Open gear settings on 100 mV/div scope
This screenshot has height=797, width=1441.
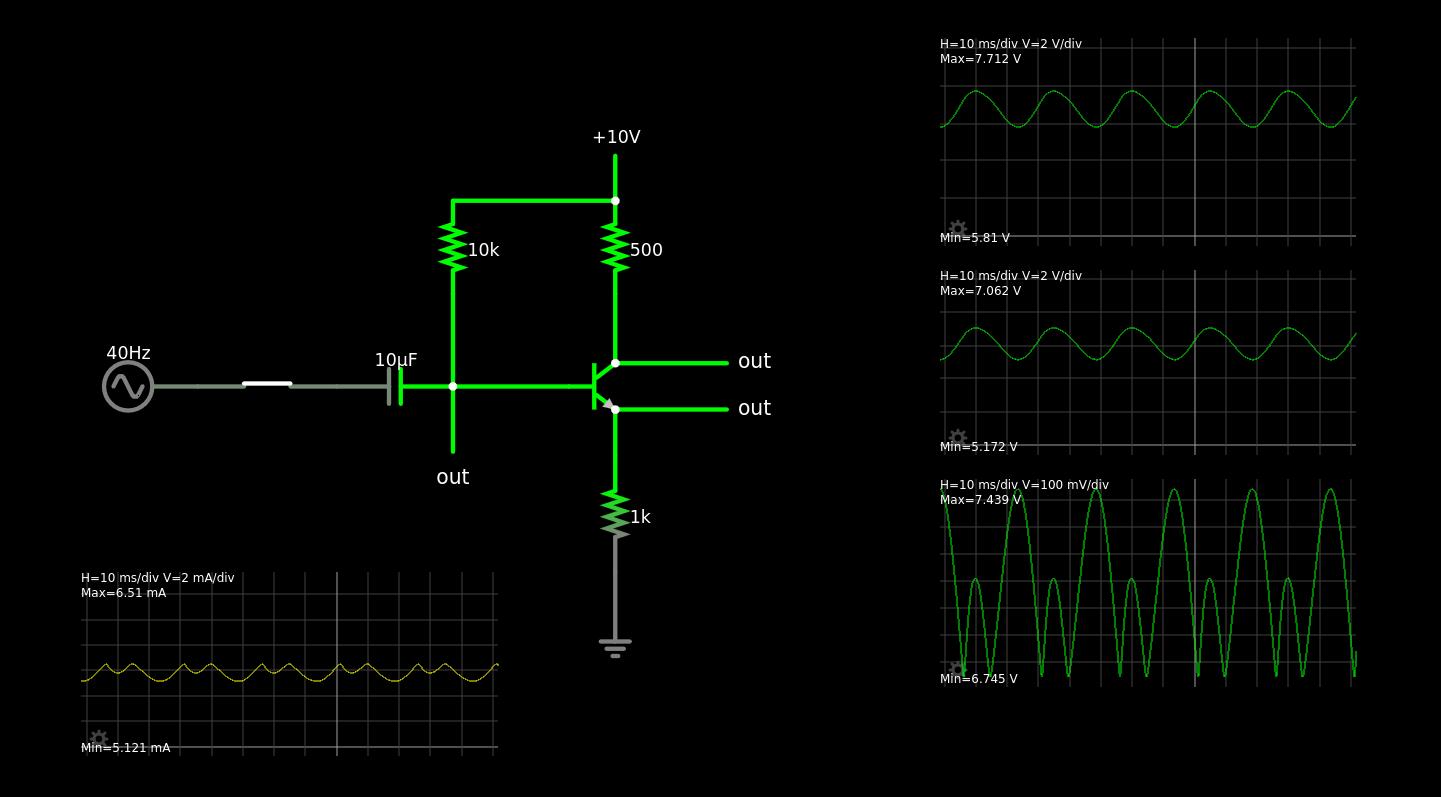(957, 669)
